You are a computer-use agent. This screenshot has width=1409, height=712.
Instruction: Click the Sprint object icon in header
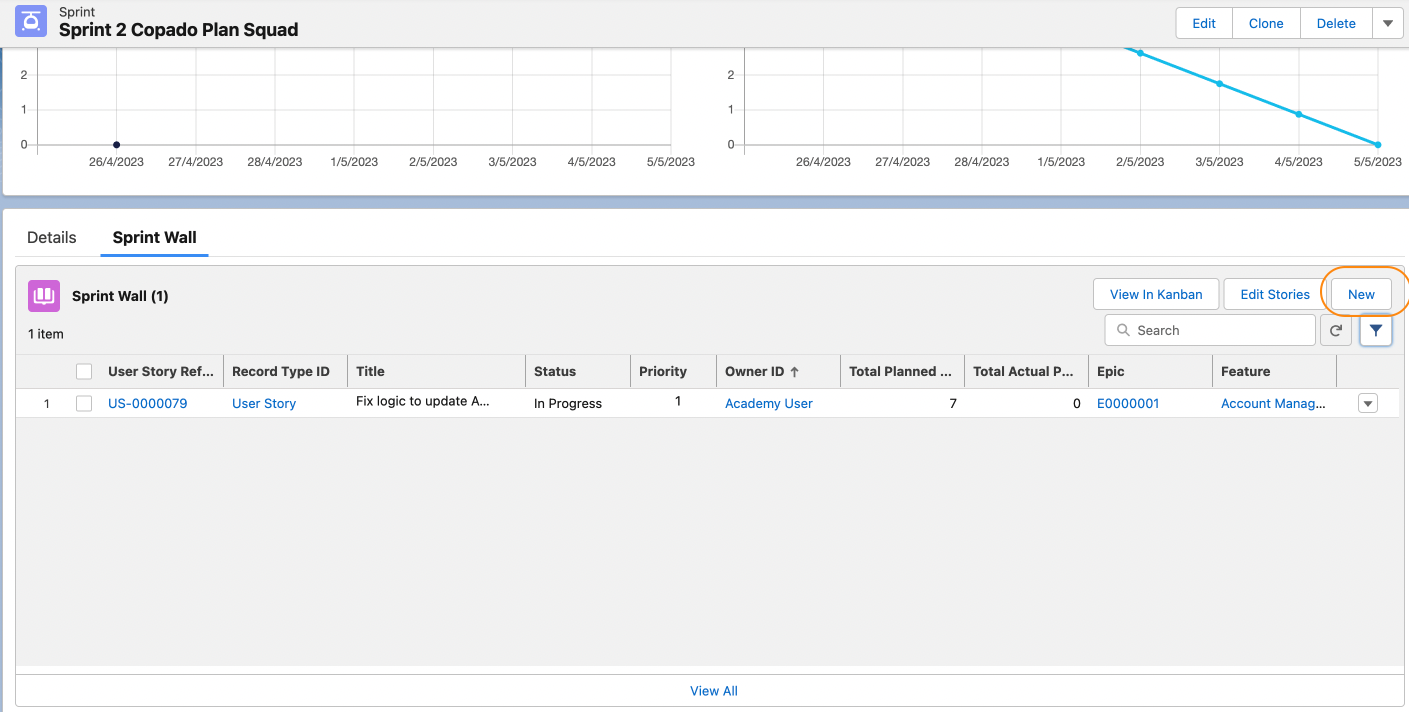pyautogui.click(x=31, y=21)
